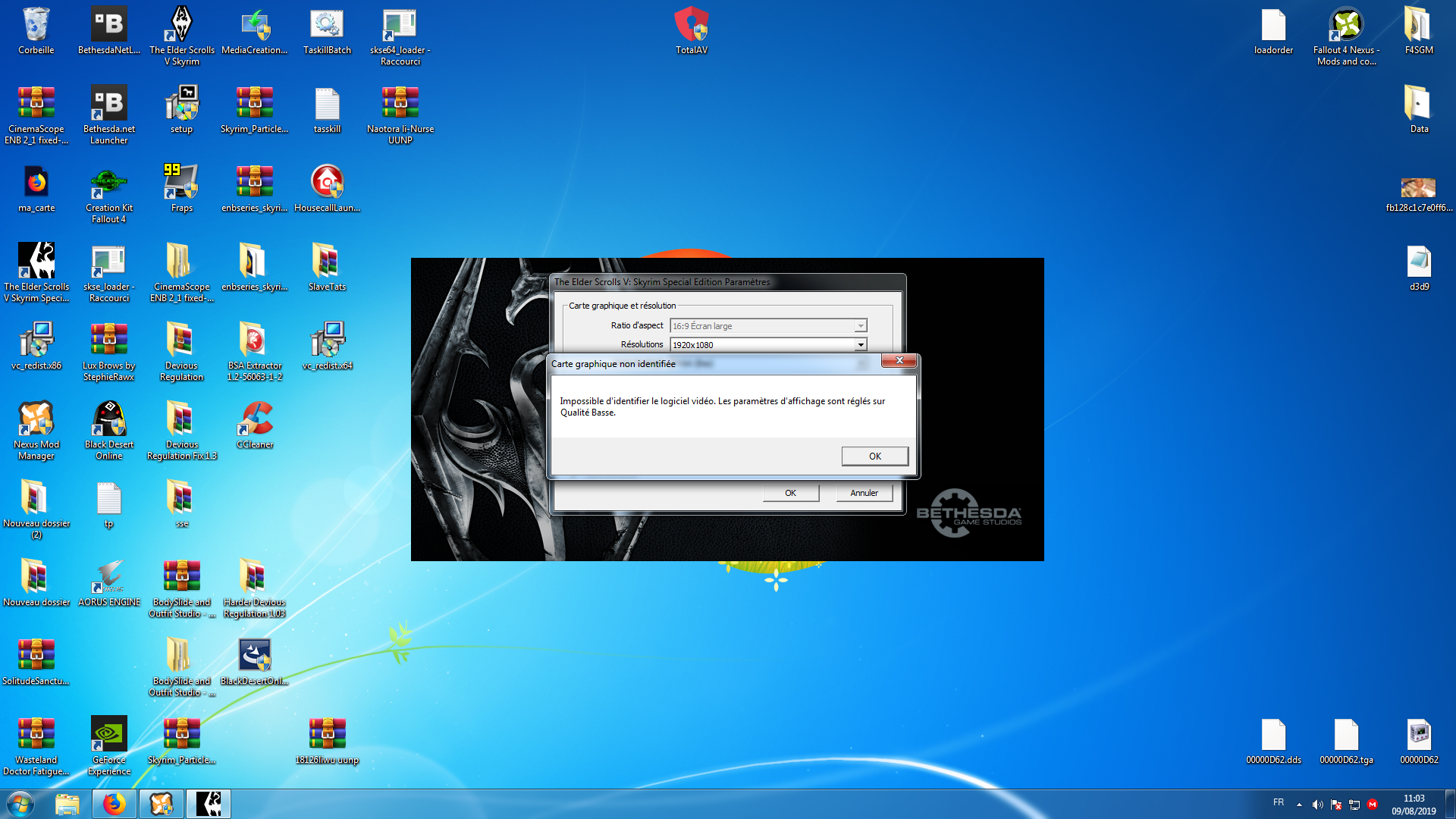1456x819 pixels.
Task: Select The Elder Scrolls V Skyrim shortcut
Action: pos(182,36)
